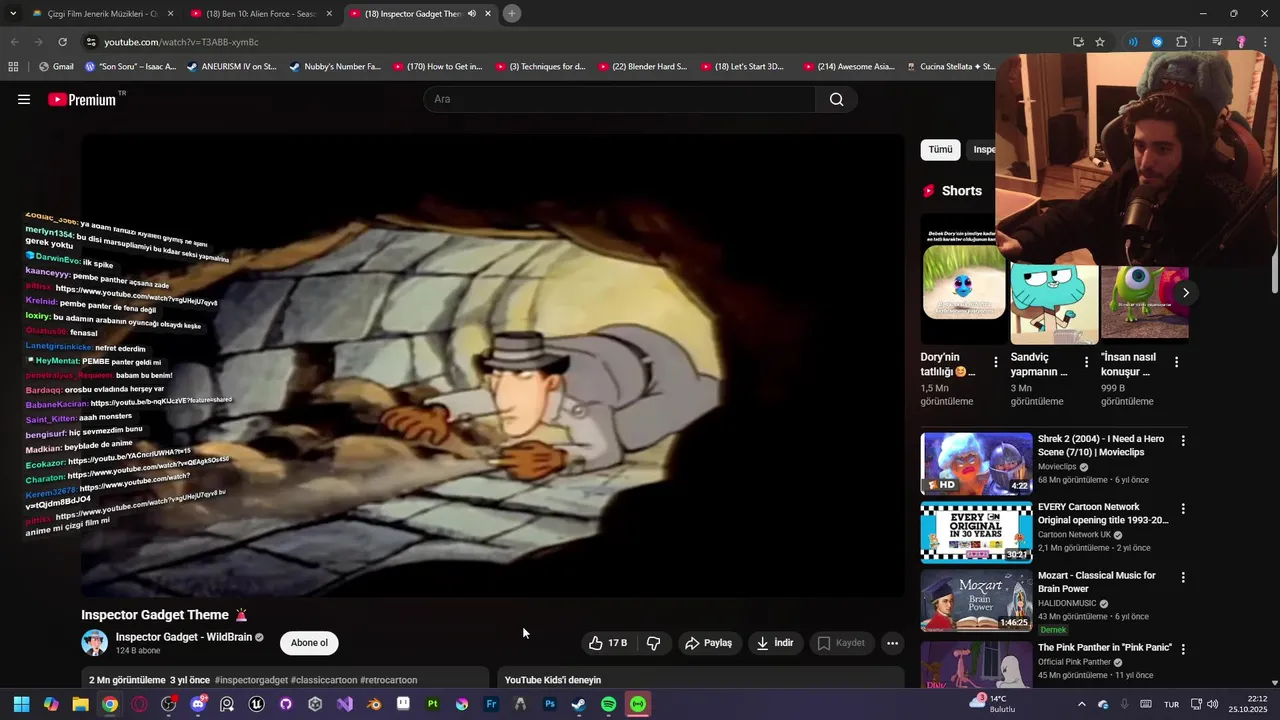Open a new browser tab
The height and width of the screenshot is (720, 1280).
click(x=511, y=14)
